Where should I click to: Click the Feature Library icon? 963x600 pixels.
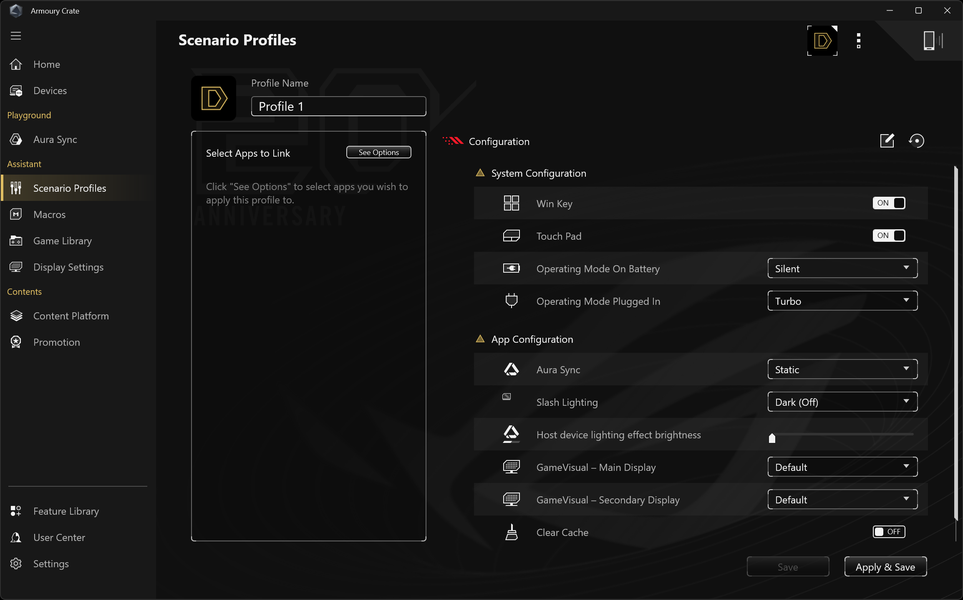point(16,511)
